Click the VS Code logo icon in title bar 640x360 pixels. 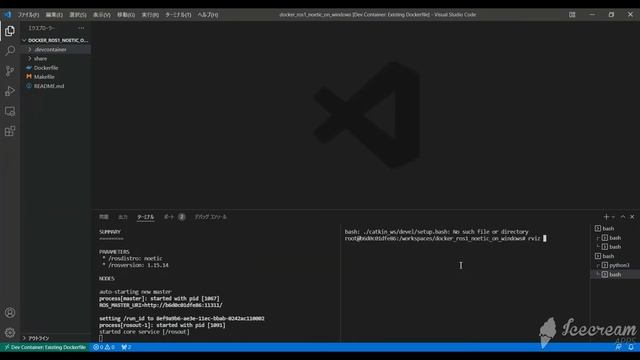point(8,15)
